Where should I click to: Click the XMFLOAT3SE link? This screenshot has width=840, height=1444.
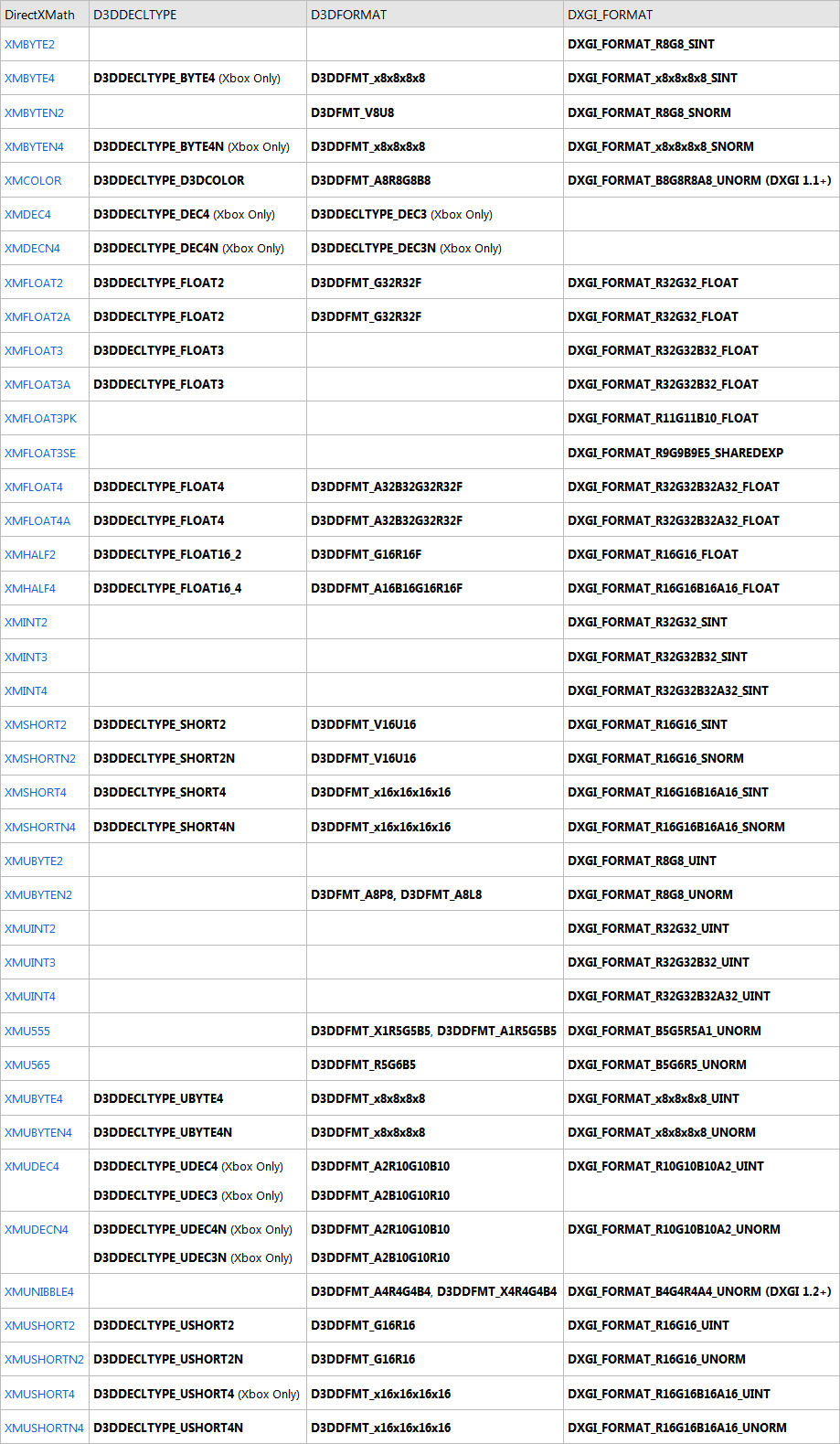(40, 453)
